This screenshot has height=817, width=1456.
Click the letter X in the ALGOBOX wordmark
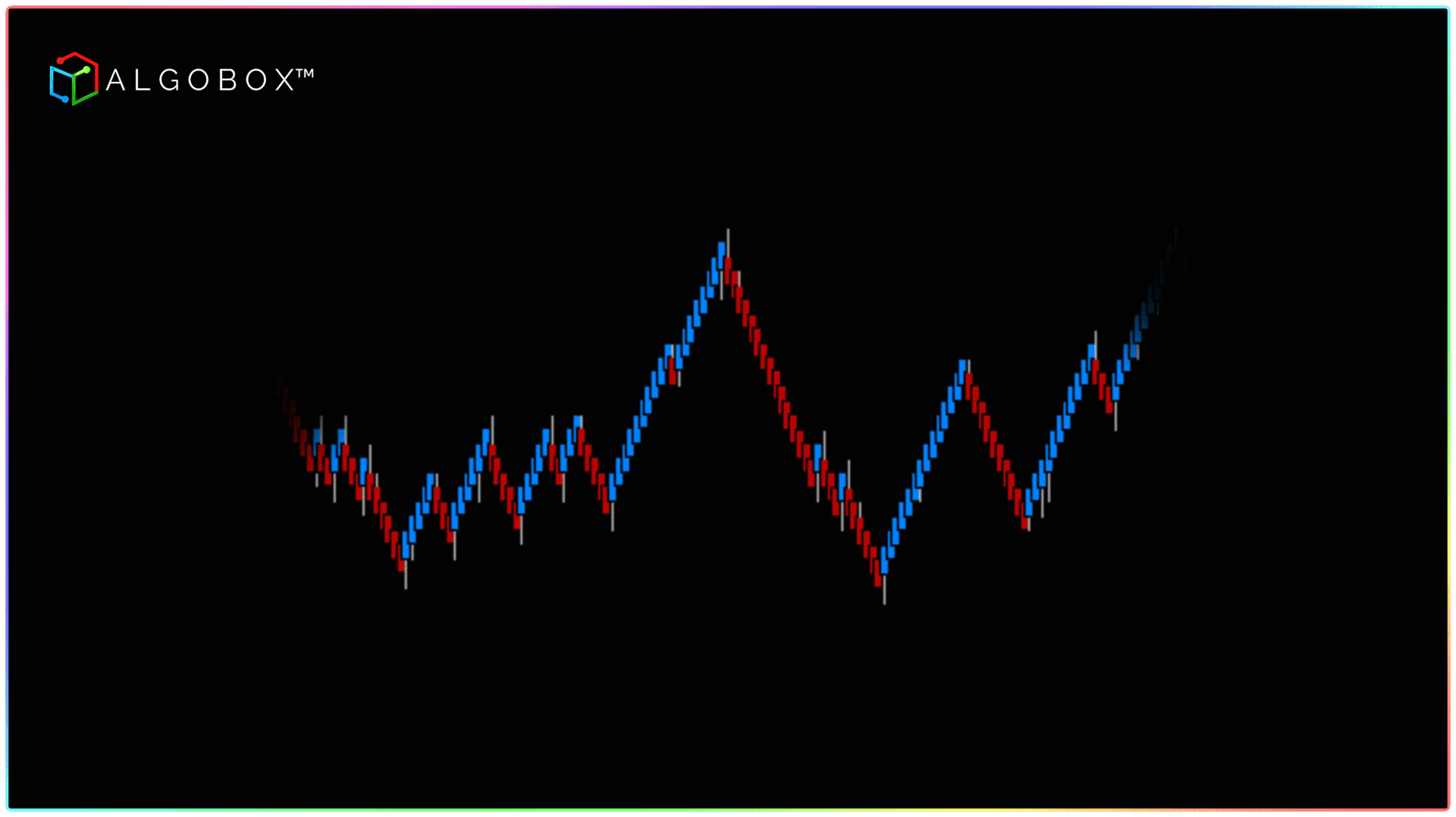point(284,80)
